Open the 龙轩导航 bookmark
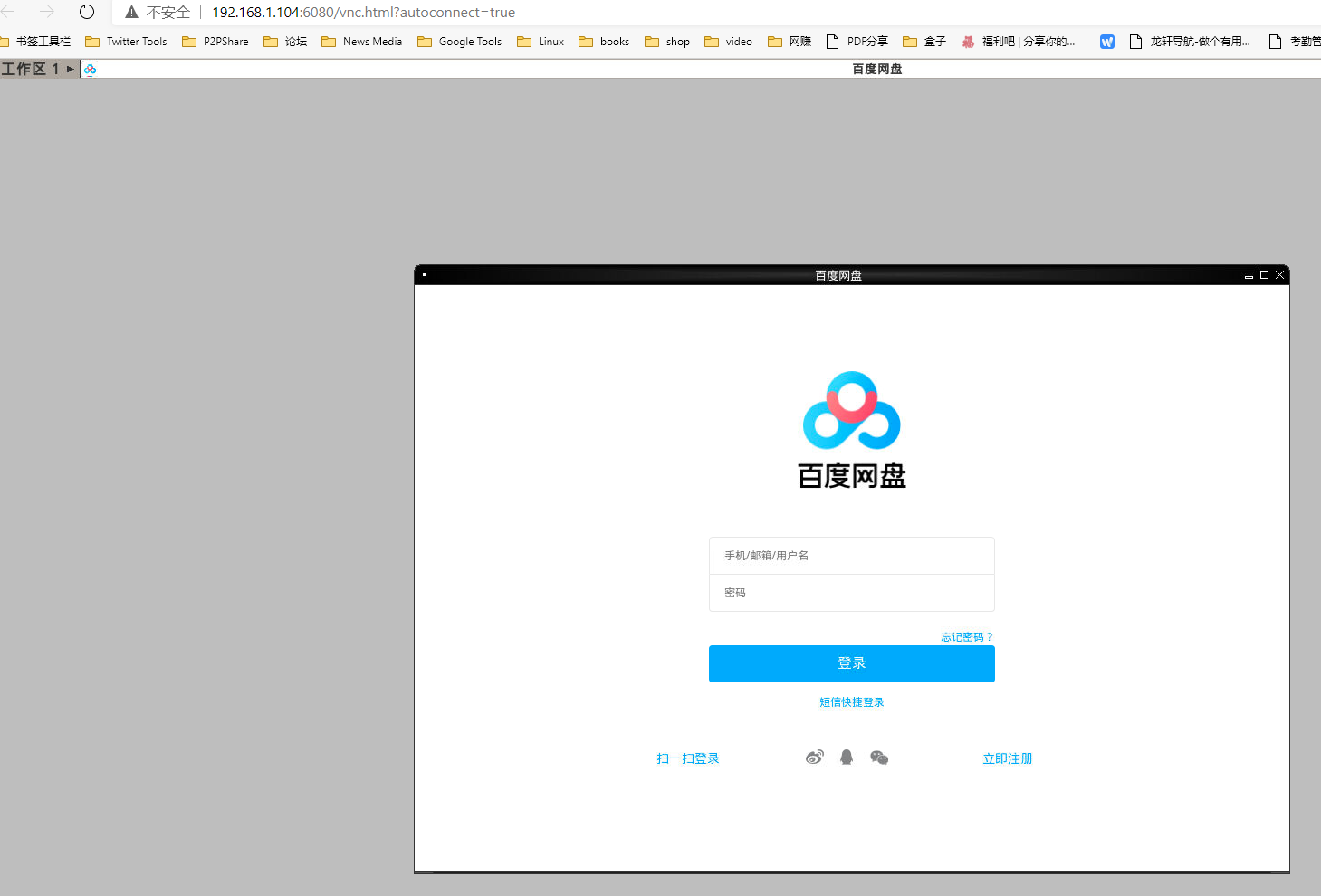 (x=1190, y=42)
